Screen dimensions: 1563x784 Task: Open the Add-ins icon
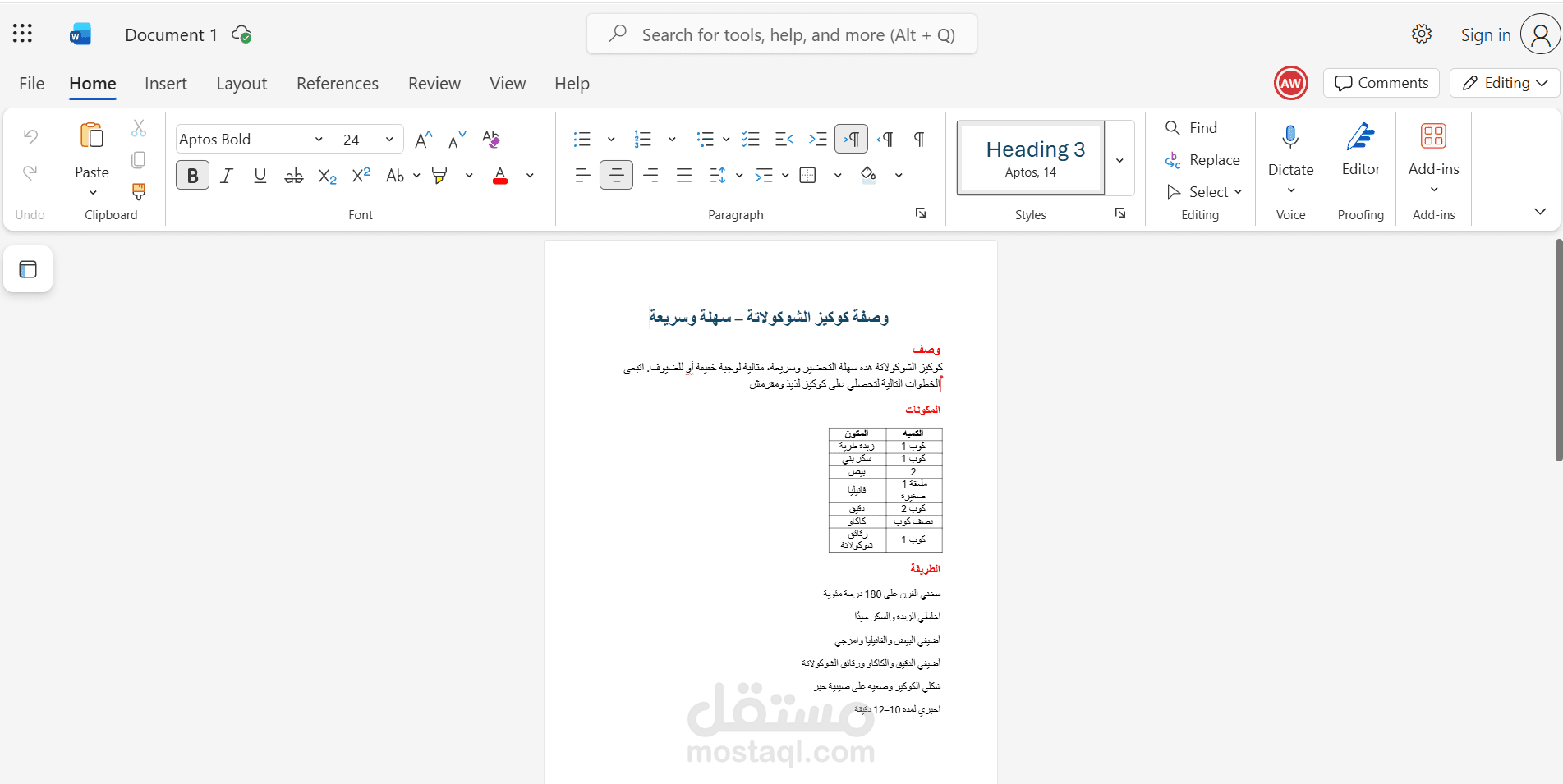tap(1433, 136)
